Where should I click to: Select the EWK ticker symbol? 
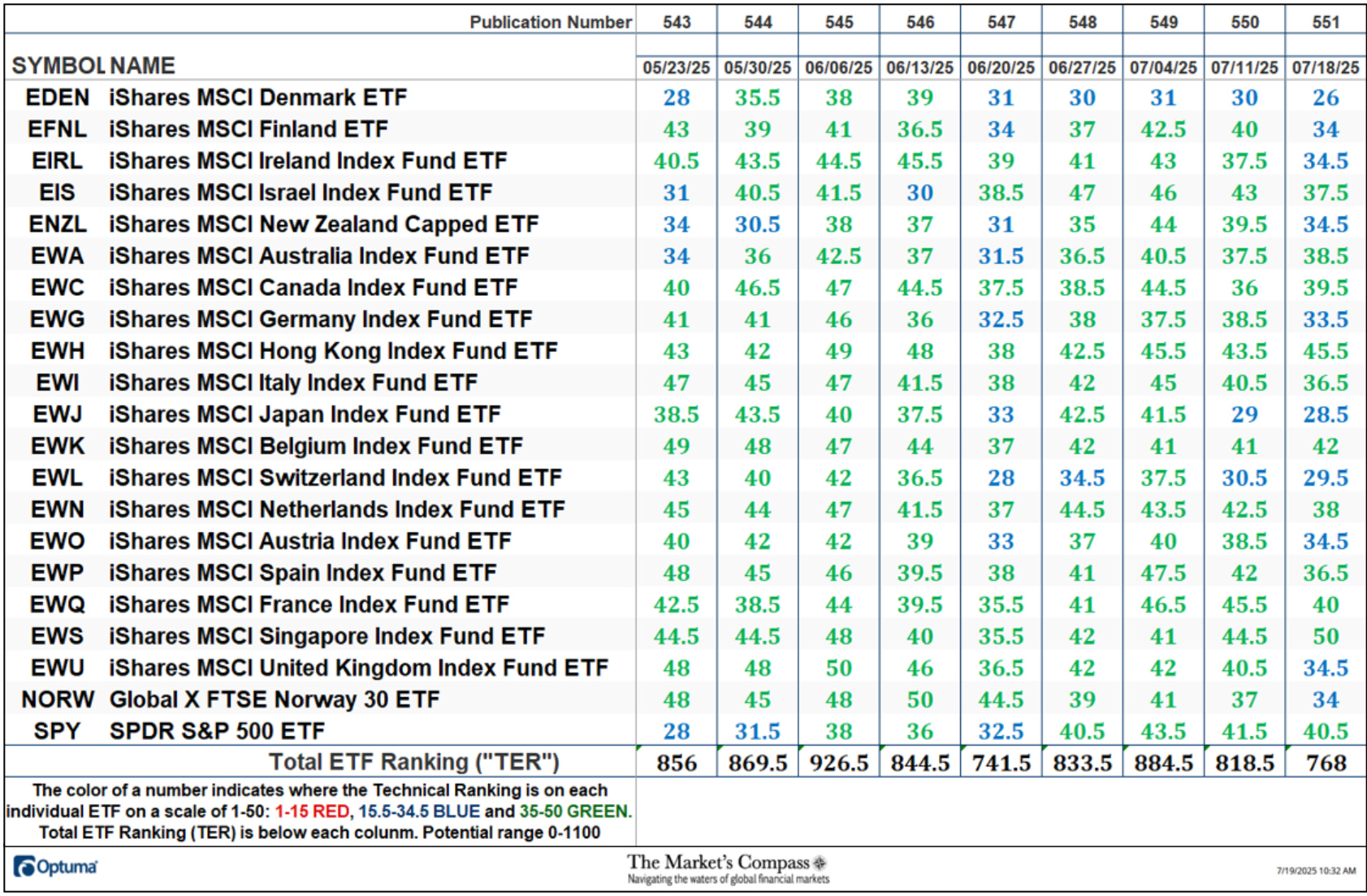tap(57, 446)
